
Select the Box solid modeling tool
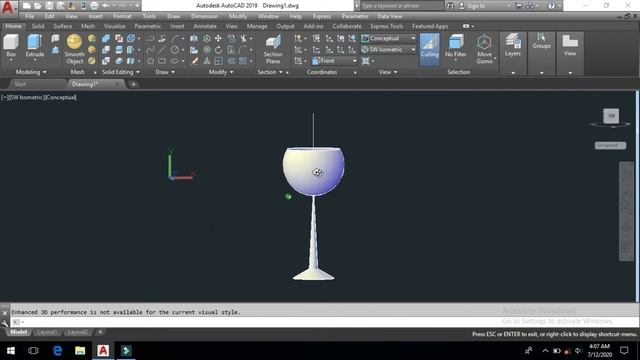pos(11,45)
